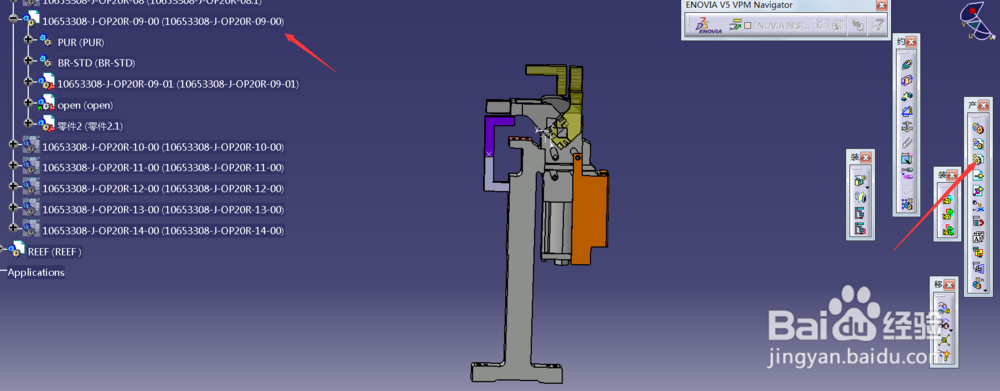Click the graph tree reordering icon
The width and height of the screenshot is (1000, 391).
coord(978,221)
